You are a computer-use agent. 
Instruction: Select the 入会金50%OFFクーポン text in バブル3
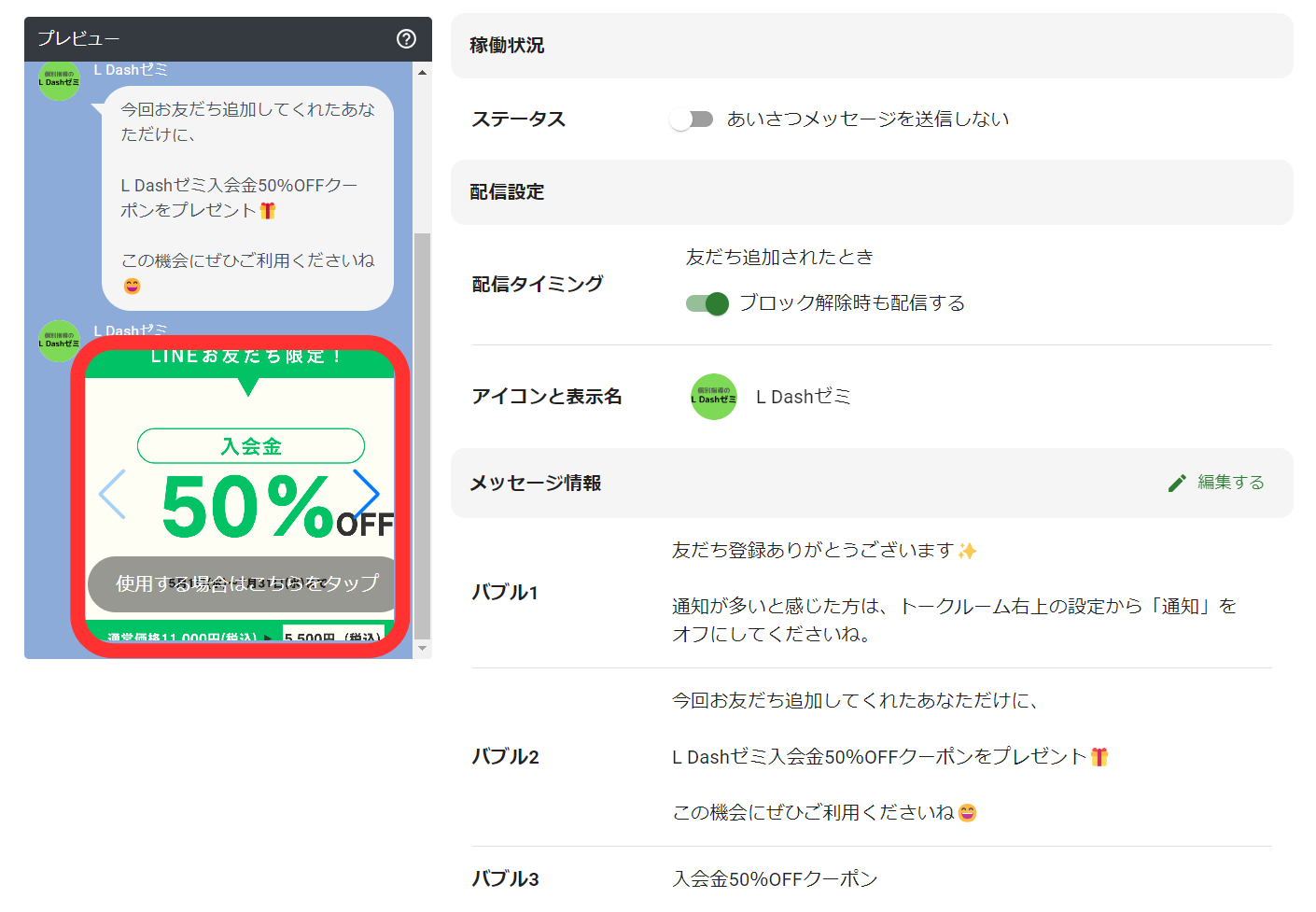(x=774, y=877)
